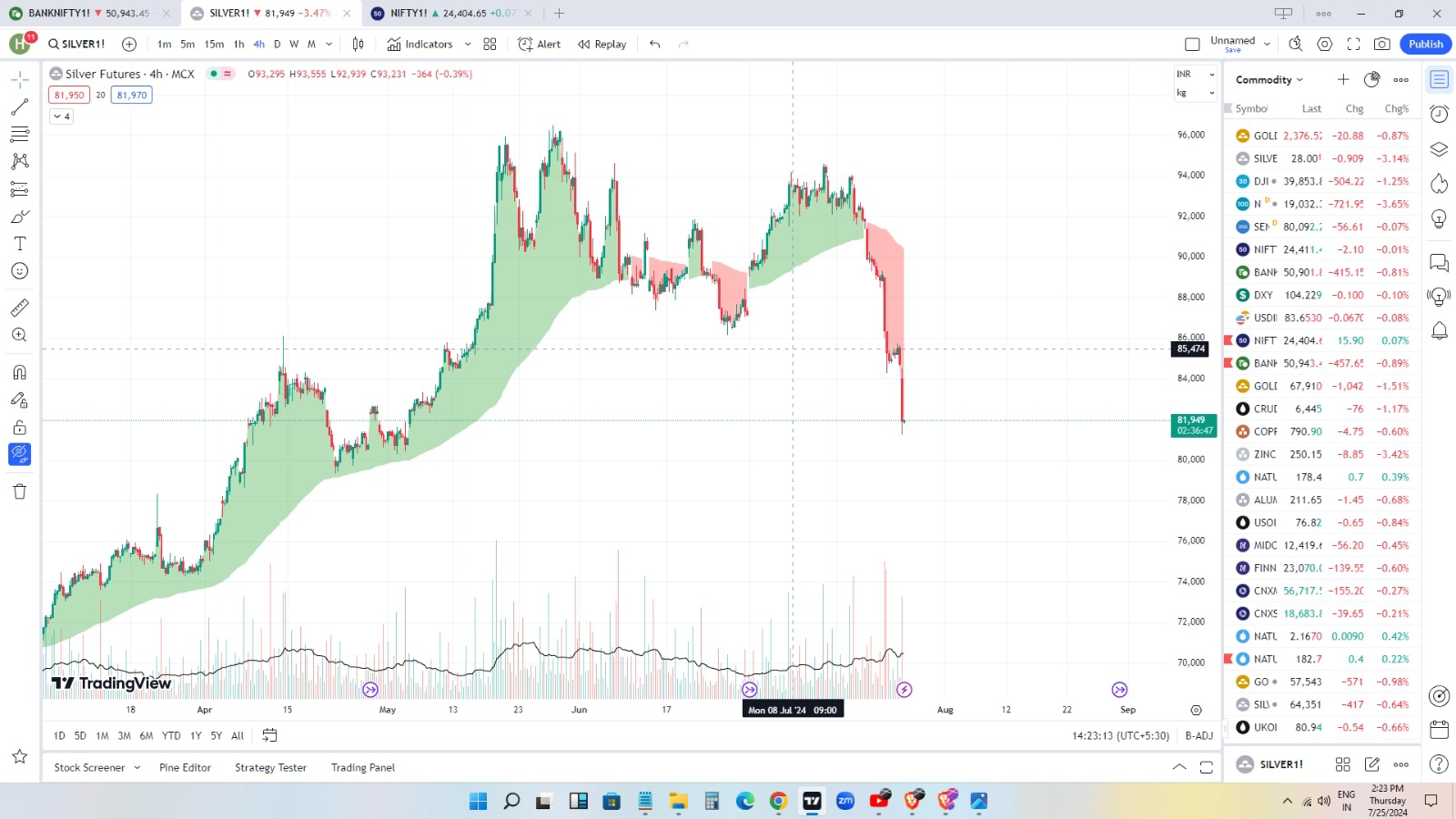Viewport: 1456px width, 819px height.
Task: Toggle magnet mode for drawings
Action: [19, 372]
